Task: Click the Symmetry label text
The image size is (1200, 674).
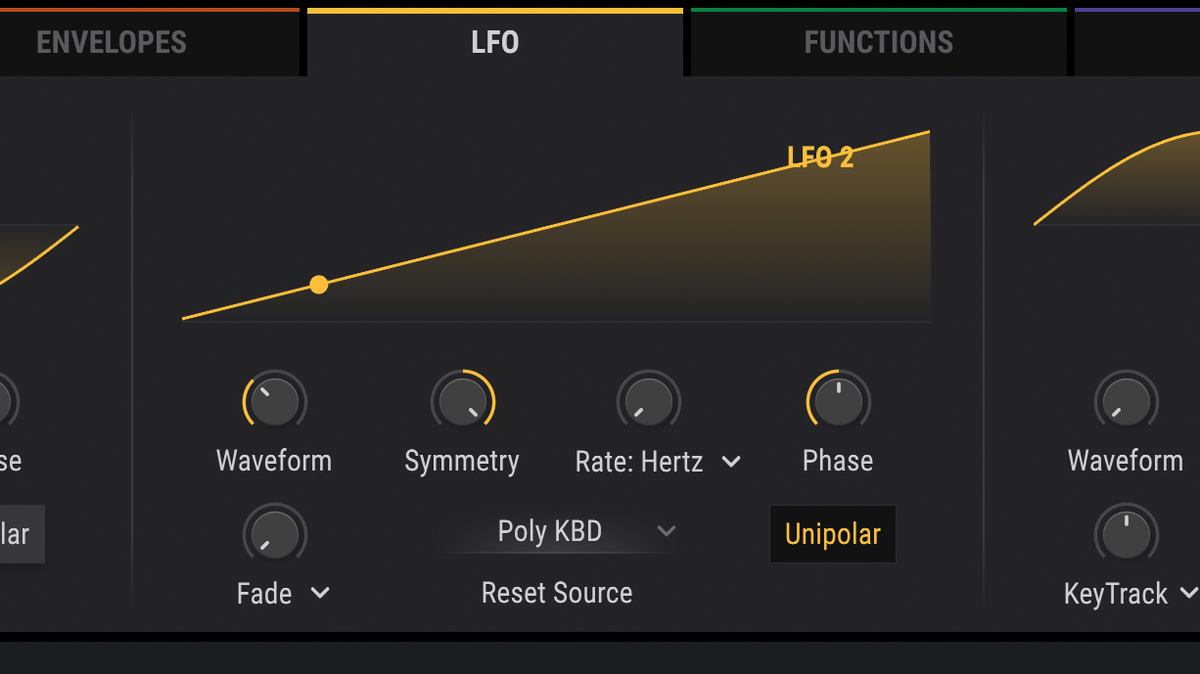Action: point(462,461)
